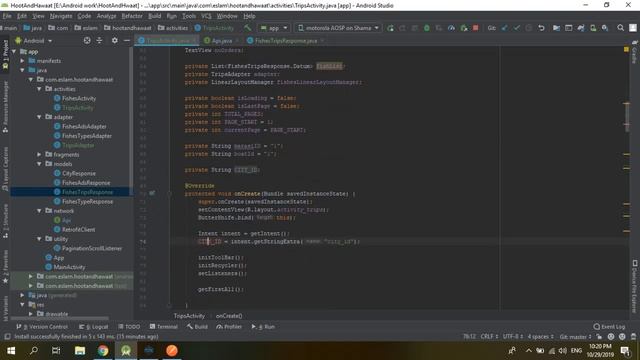Open the Project Structure folder icon
640x360 pixels.
pos(556,28)
